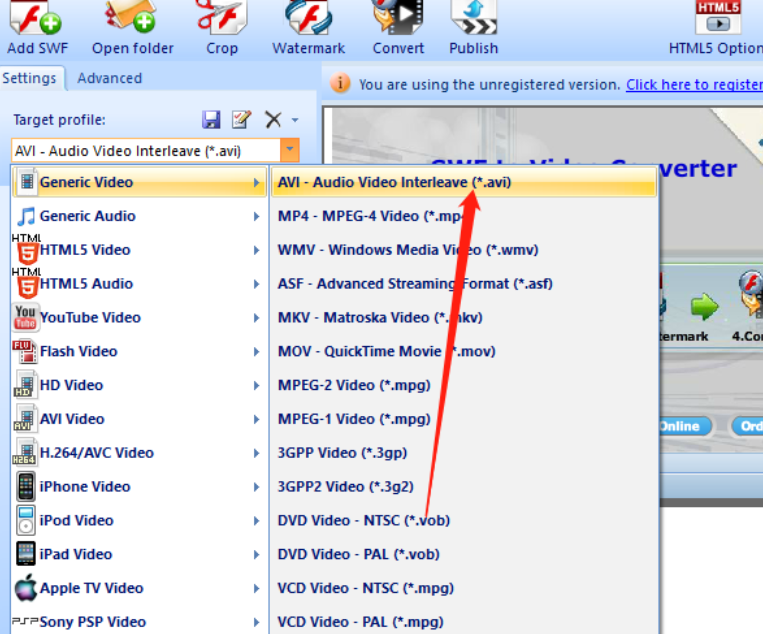This screenshot has height=634, width=763.
Task: Click the orange info icon in notice bar
Action: click(340, 83)
